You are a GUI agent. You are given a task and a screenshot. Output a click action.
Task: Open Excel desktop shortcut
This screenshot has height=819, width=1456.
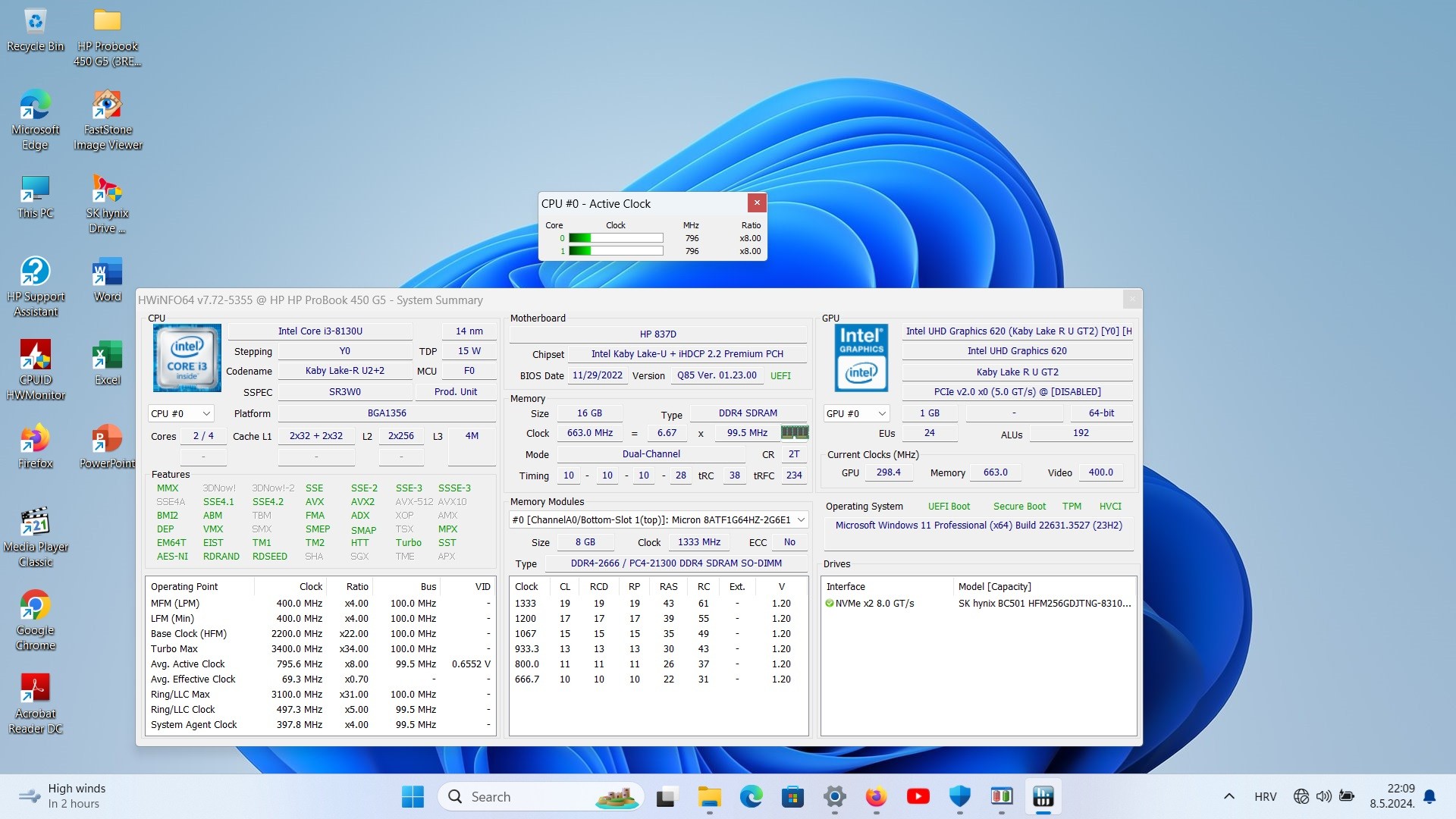pos(107,362)
